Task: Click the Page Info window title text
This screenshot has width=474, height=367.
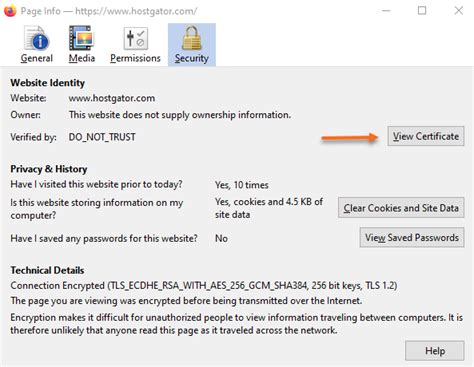Action: click(109, 11)
